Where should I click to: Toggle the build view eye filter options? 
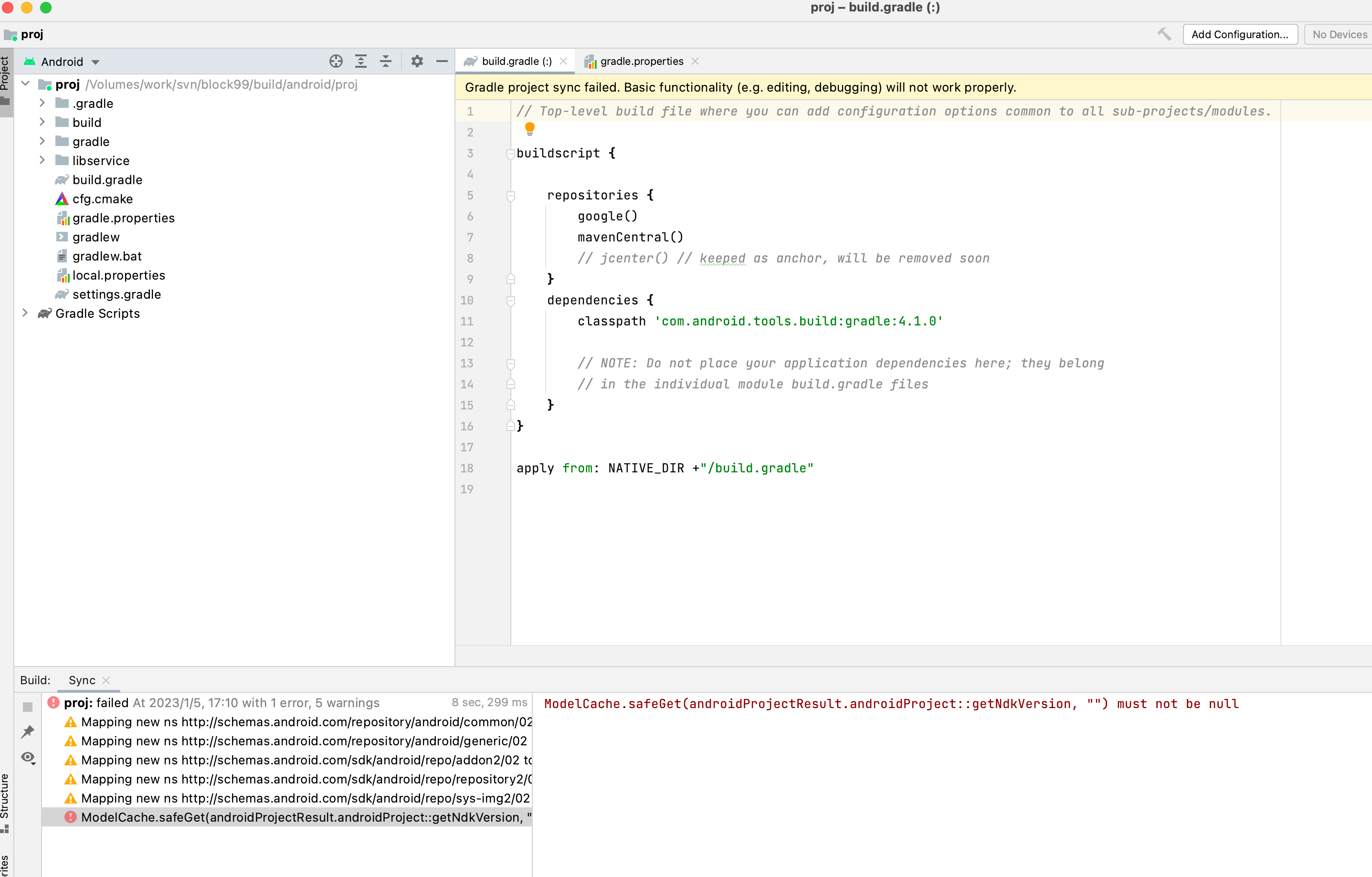click(27, 757)
